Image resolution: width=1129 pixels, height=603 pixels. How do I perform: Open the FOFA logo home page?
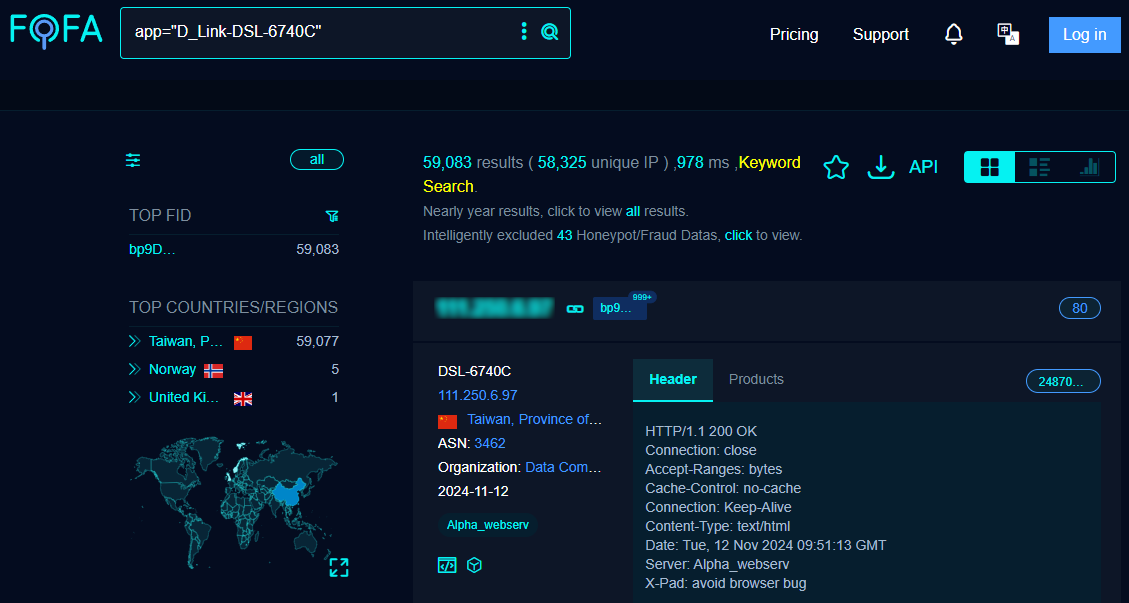[x=56, y=31]
